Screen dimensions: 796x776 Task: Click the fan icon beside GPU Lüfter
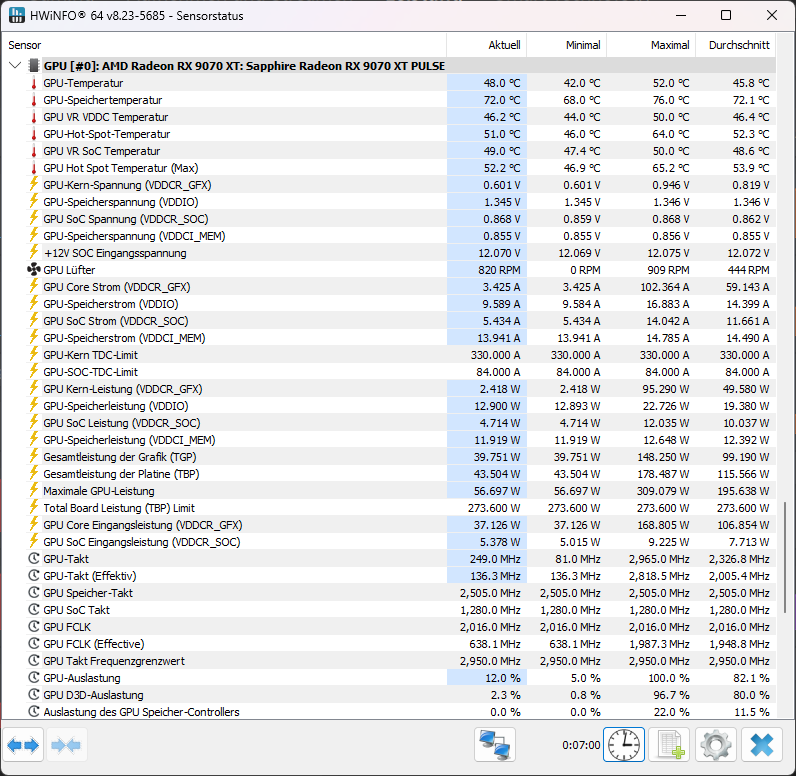click(34, 269)
